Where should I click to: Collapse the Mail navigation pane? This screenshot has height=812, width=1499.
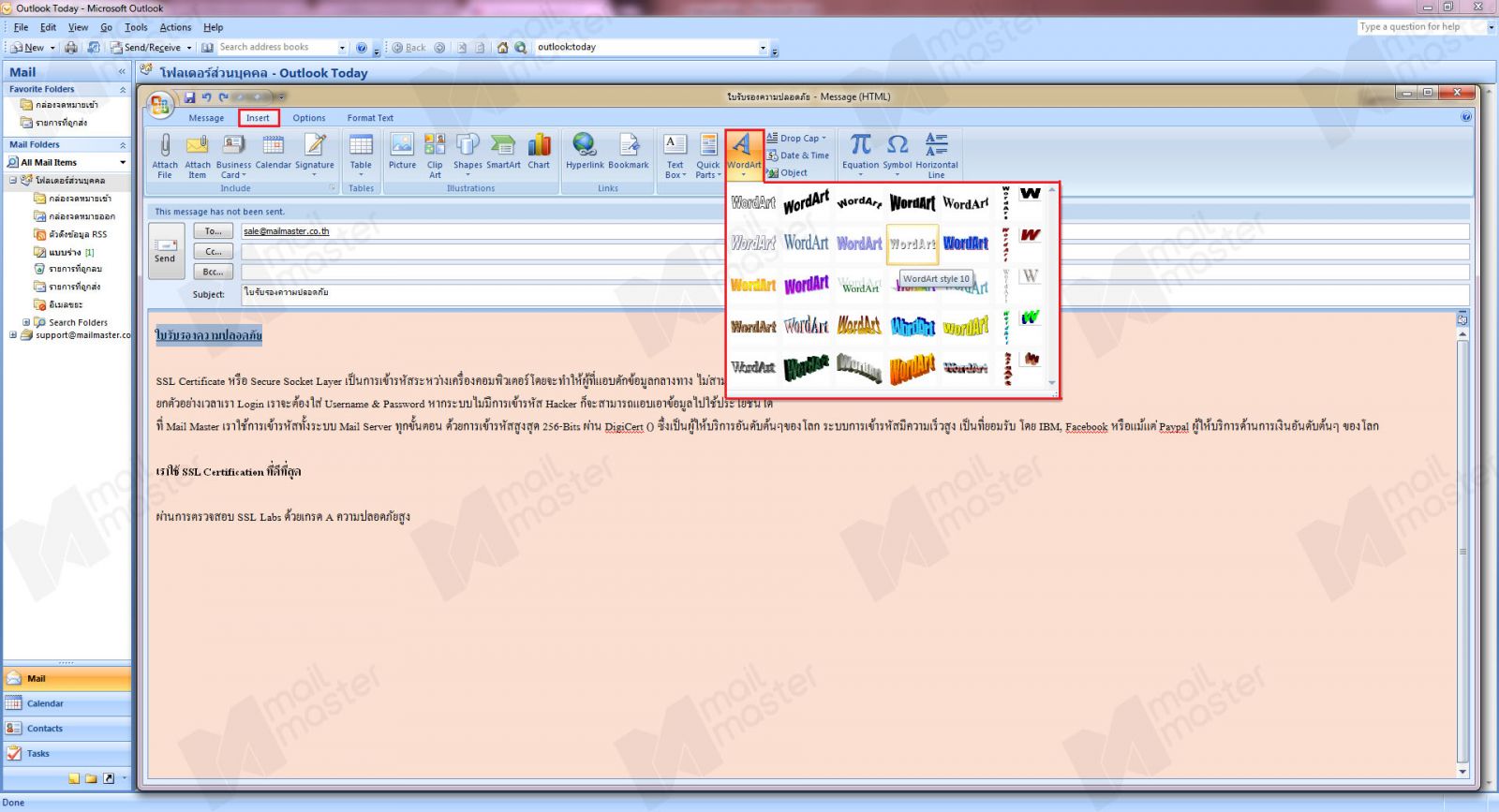[122, 72]
